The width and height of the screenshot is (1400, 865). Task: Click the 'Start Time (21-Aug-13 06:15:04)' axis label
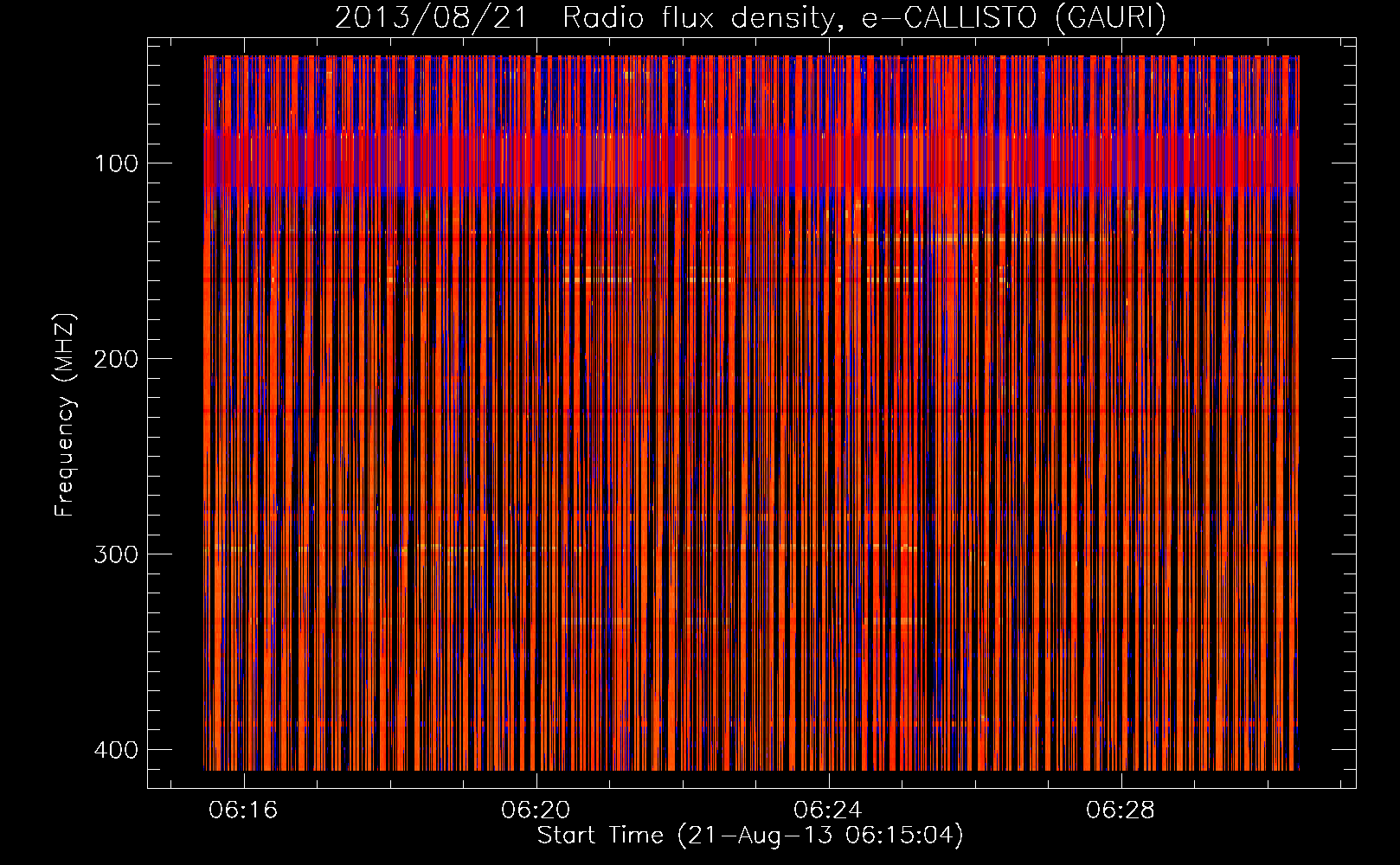coord(750,836)
